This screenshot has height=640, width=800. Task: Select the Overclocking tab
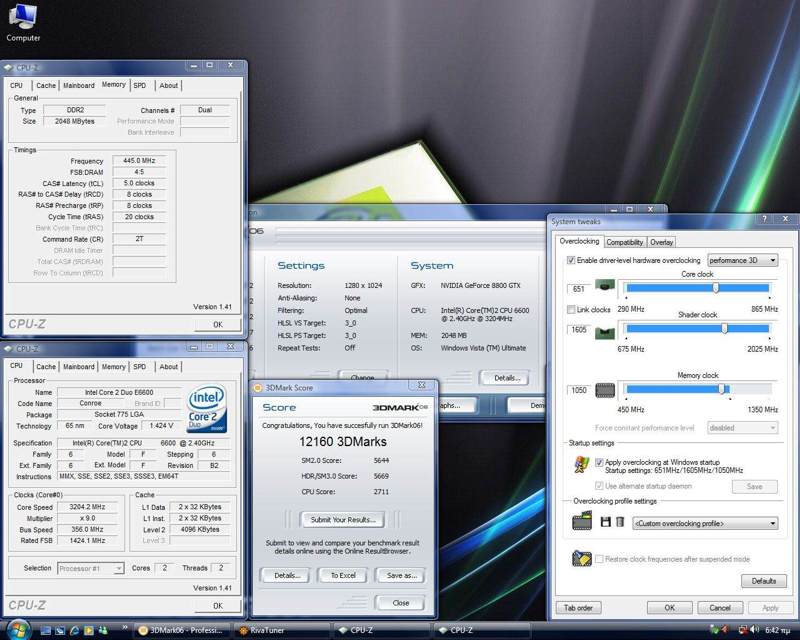pos(579,241)
